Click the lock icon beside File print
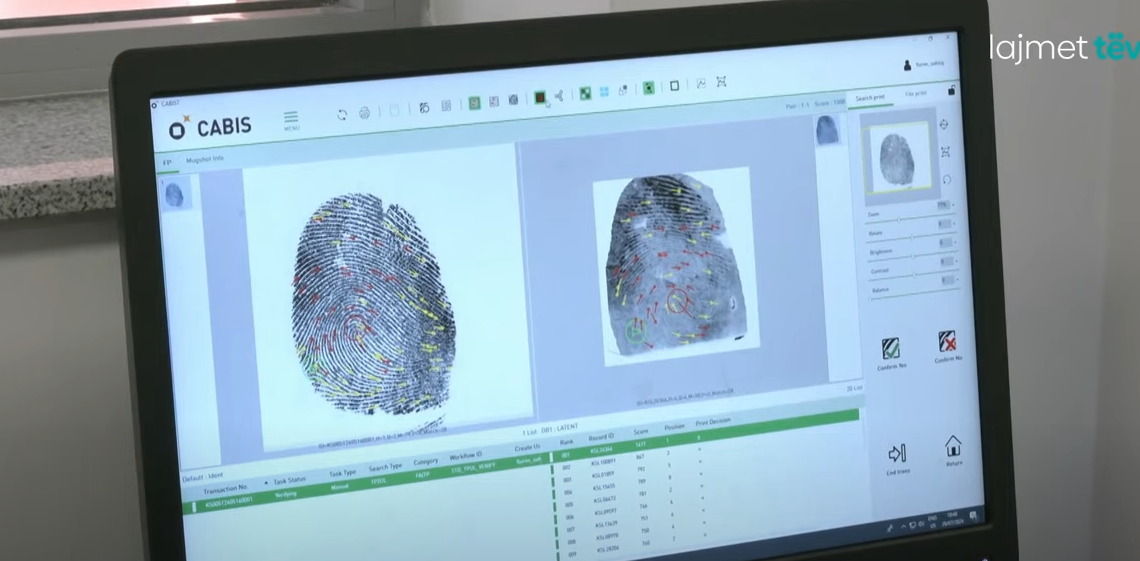The width and height of the screenshot is (1140, 561). pyautogui.click(x=951, y=90)
